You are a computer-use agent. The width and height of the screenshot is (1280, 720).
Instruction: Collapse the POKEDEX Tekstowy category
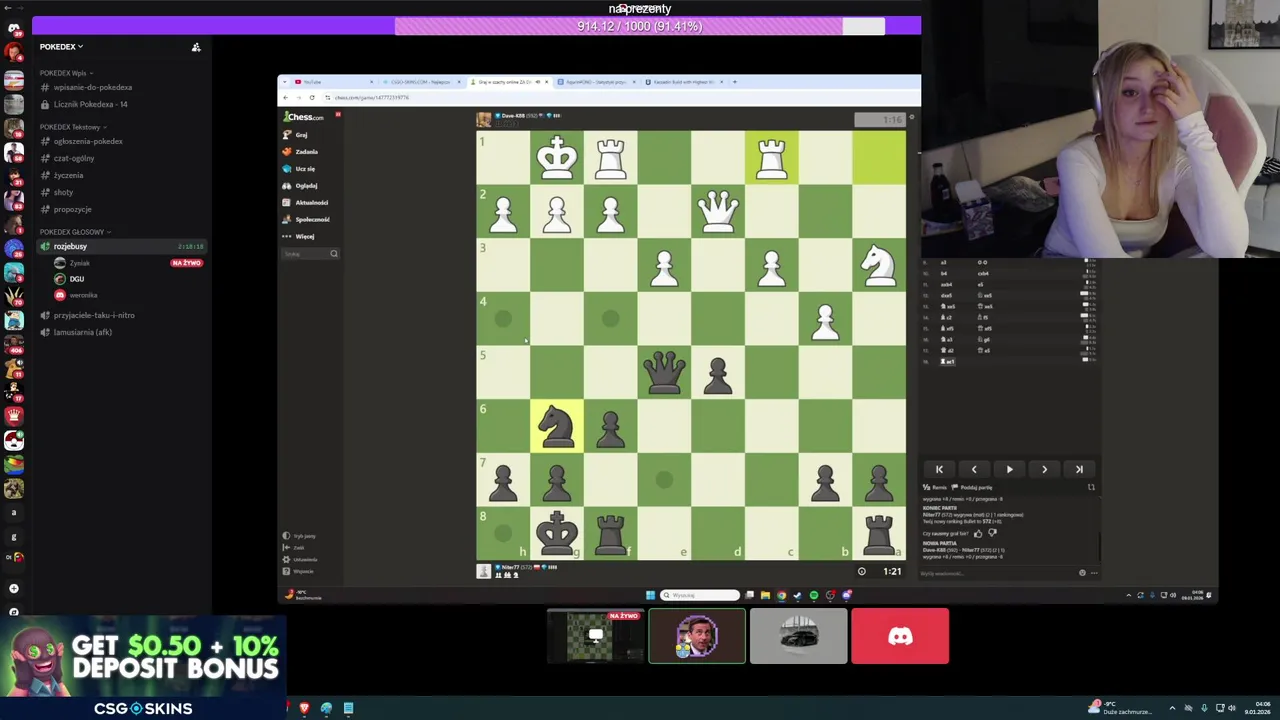point(72,127)
